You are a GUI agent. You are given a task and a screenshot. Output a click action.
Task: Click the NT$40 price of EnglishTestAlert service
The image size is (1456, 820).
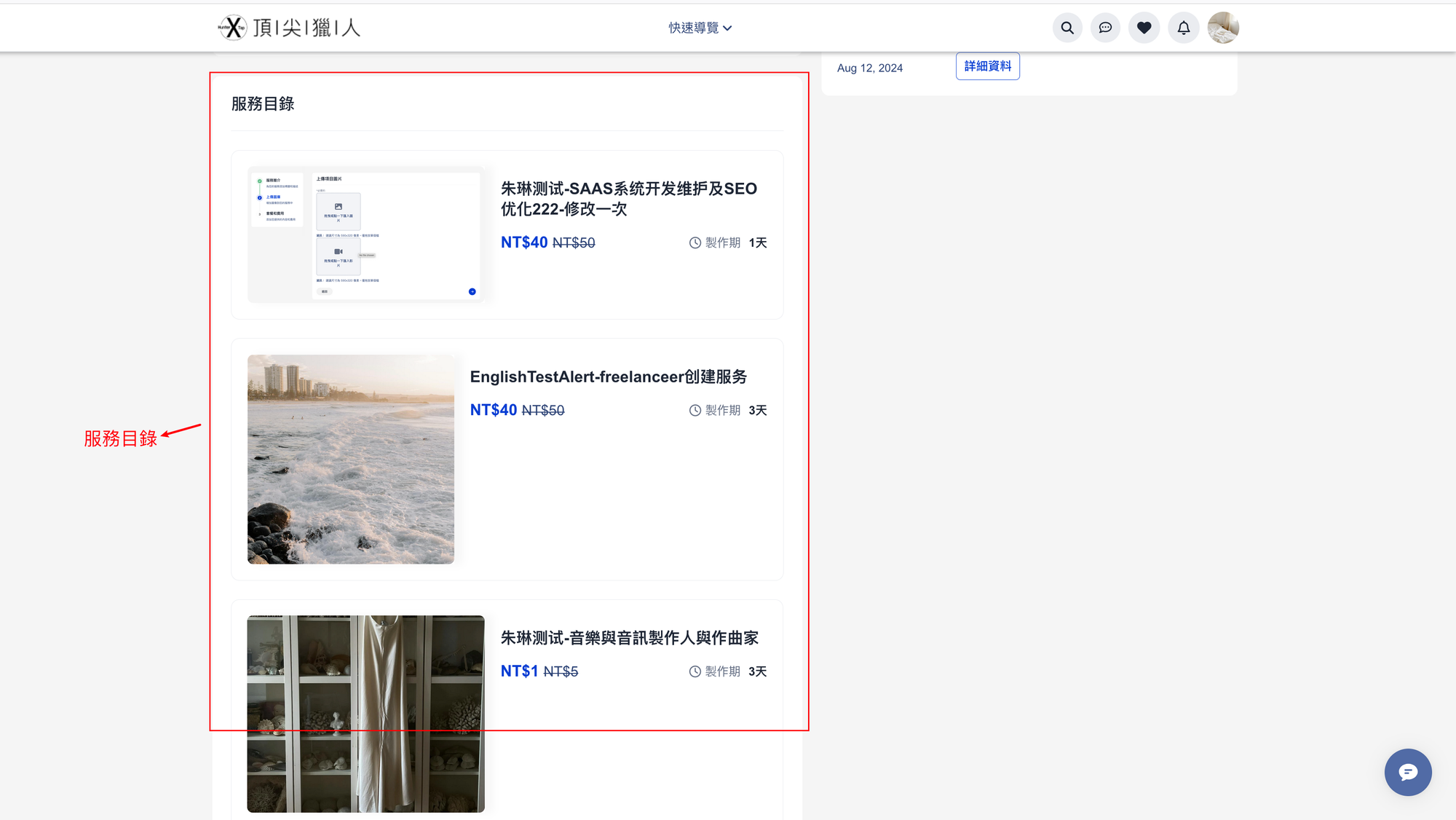point(493,410)
